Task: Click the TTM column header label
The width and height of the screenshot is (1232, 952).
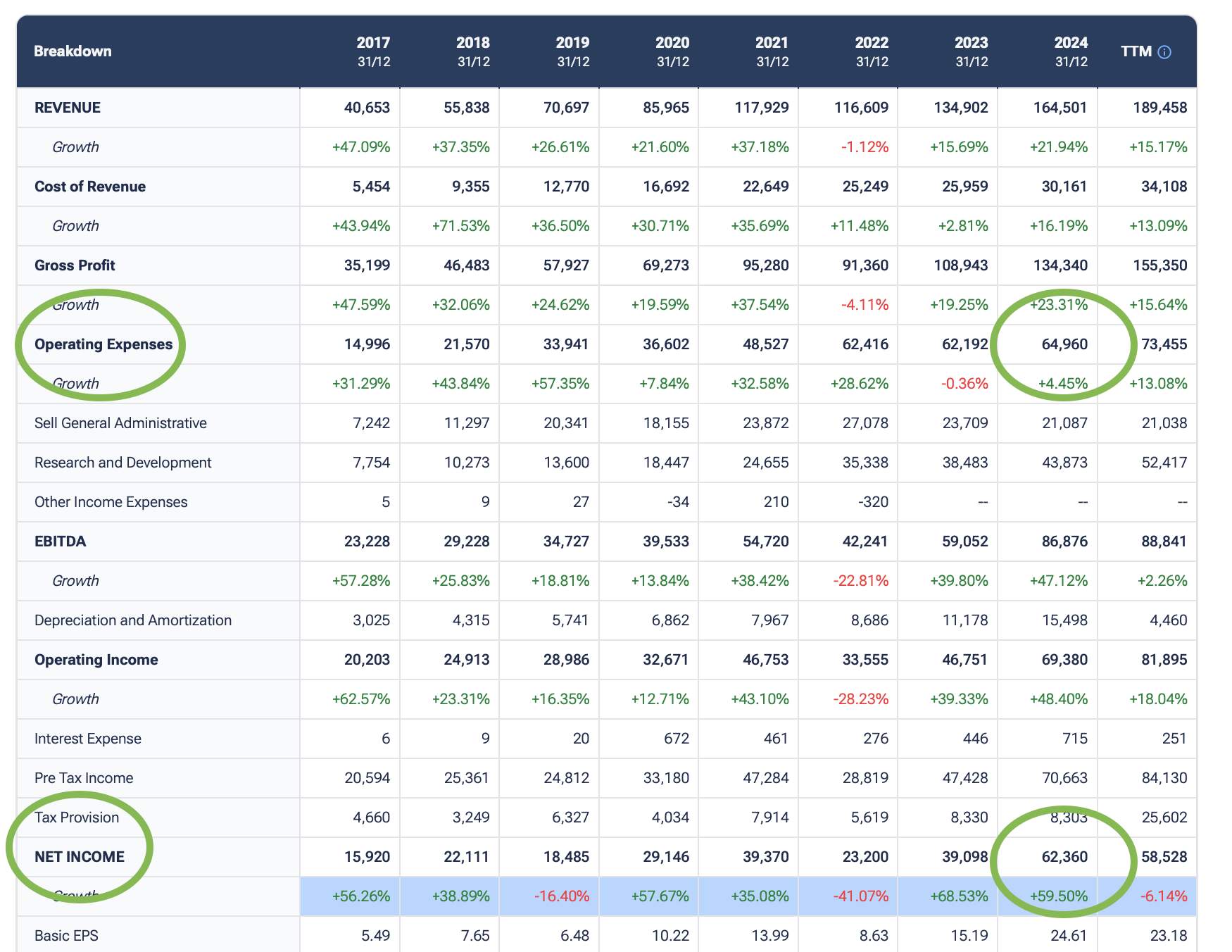Action: [x=1136, y=51]
